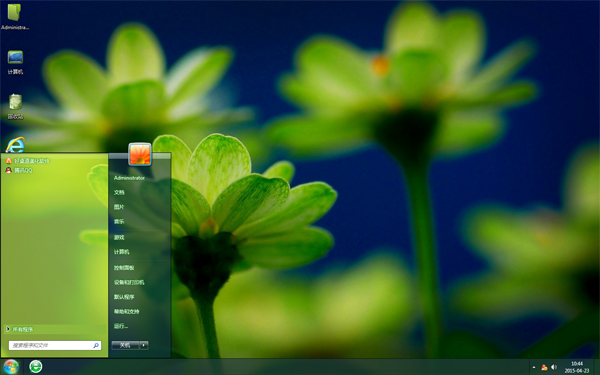Image resolution: width=600 pixels, height=375 pixels.
Task: Open 默认程序 in the Start menu
Action: [x=124, y=297]
